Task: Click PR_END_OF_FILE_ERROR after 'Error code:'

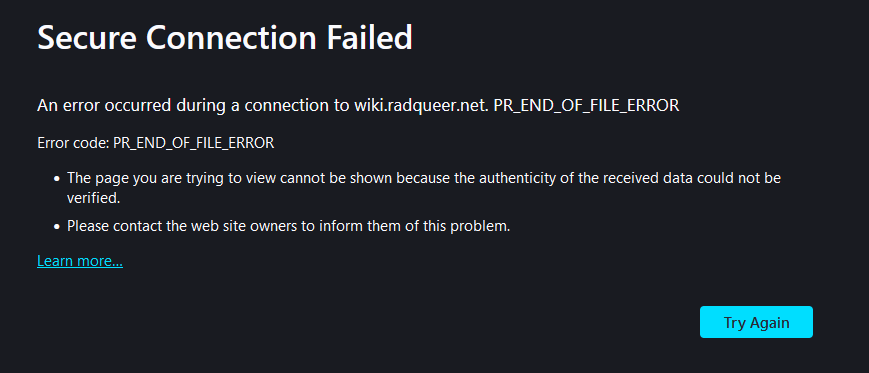Action: 193,143
